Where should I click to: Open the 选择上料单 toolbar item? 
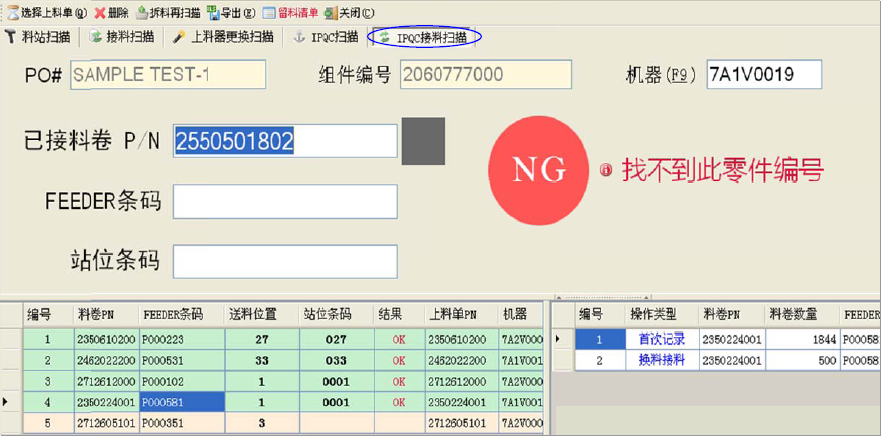[47, 12]
